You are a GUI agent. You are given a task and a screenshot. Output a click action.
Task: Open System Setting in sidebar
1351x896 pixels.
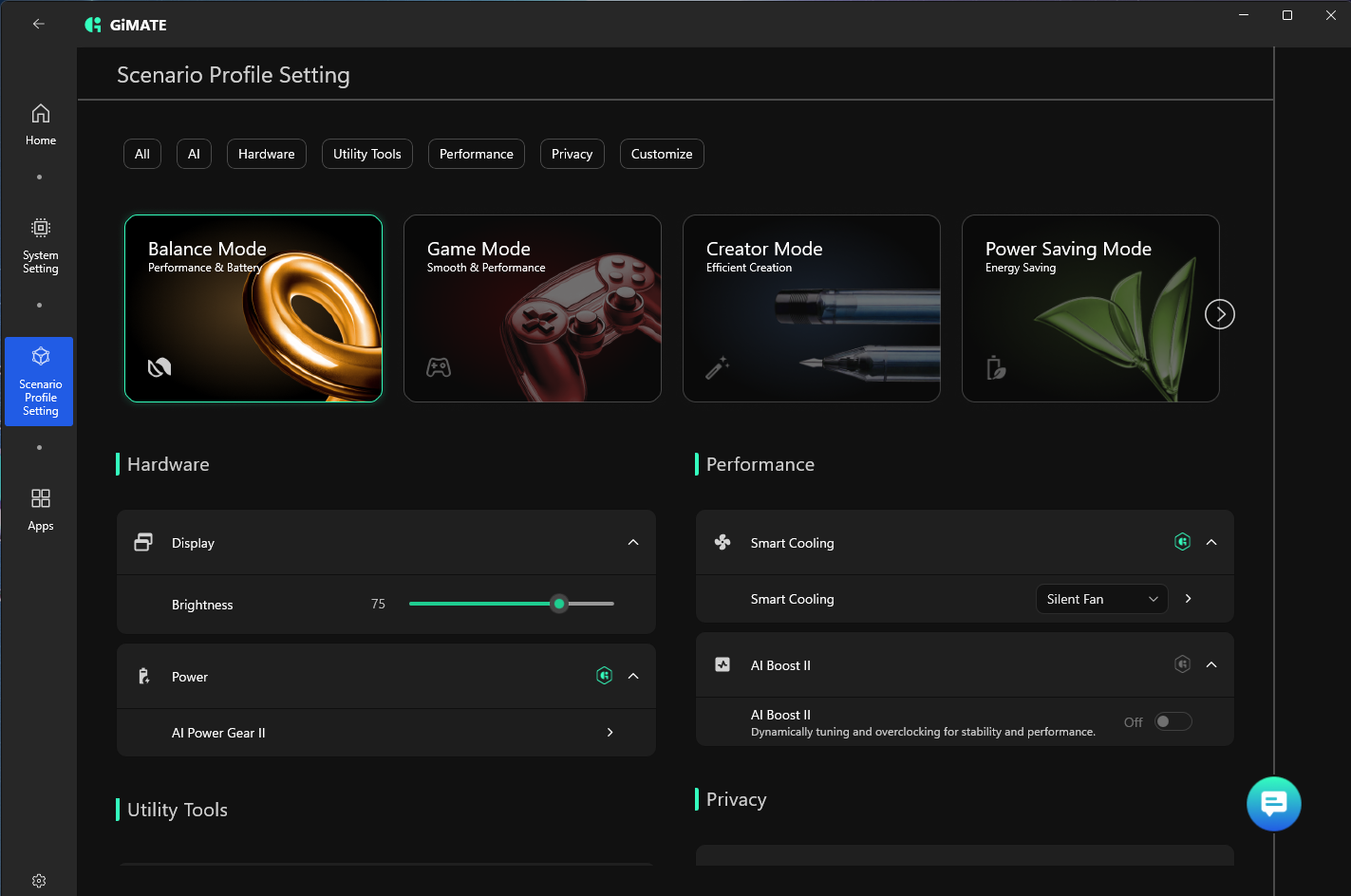click(40, 246)
